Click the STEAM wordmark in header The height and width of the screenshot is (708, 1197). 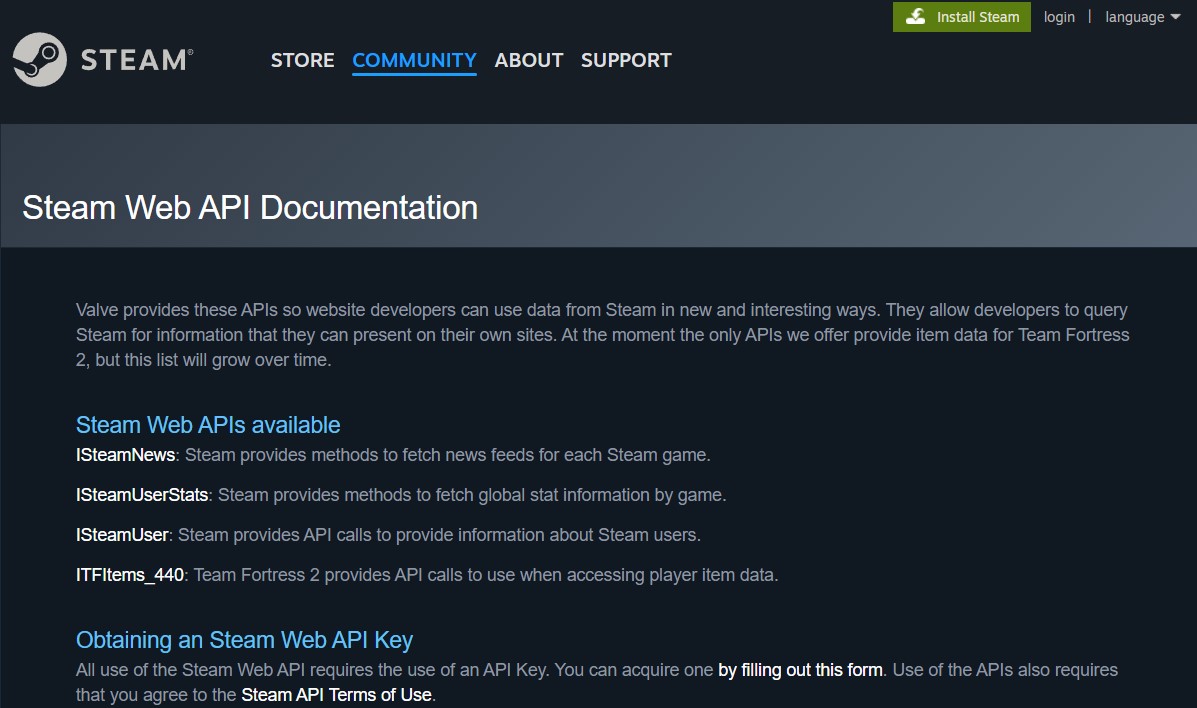click(x=137, y=60)
